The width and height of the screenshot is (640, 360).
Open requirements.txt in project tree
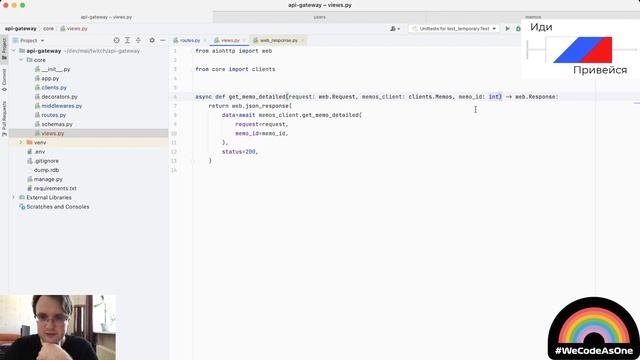pos(55,188)
